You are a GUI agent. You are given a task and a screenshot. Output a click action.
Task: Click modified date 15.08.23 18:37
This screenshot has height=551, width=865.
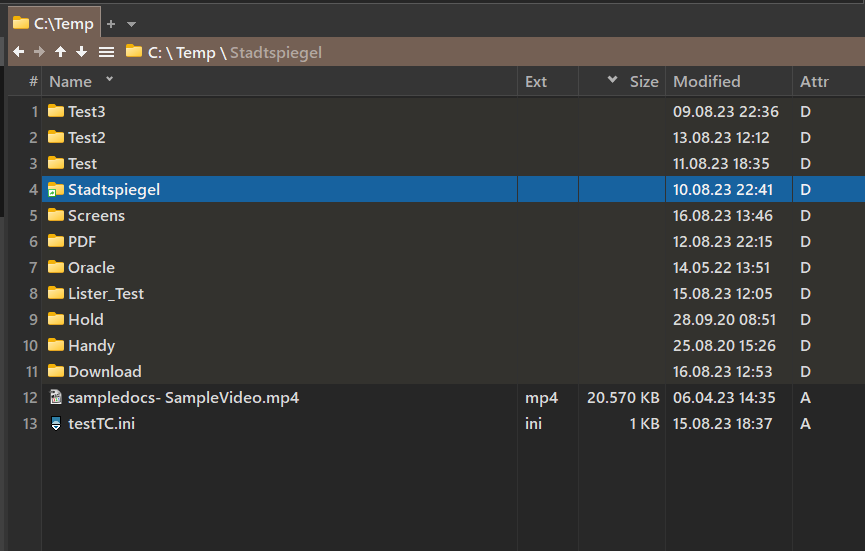[x=722, y=424]
